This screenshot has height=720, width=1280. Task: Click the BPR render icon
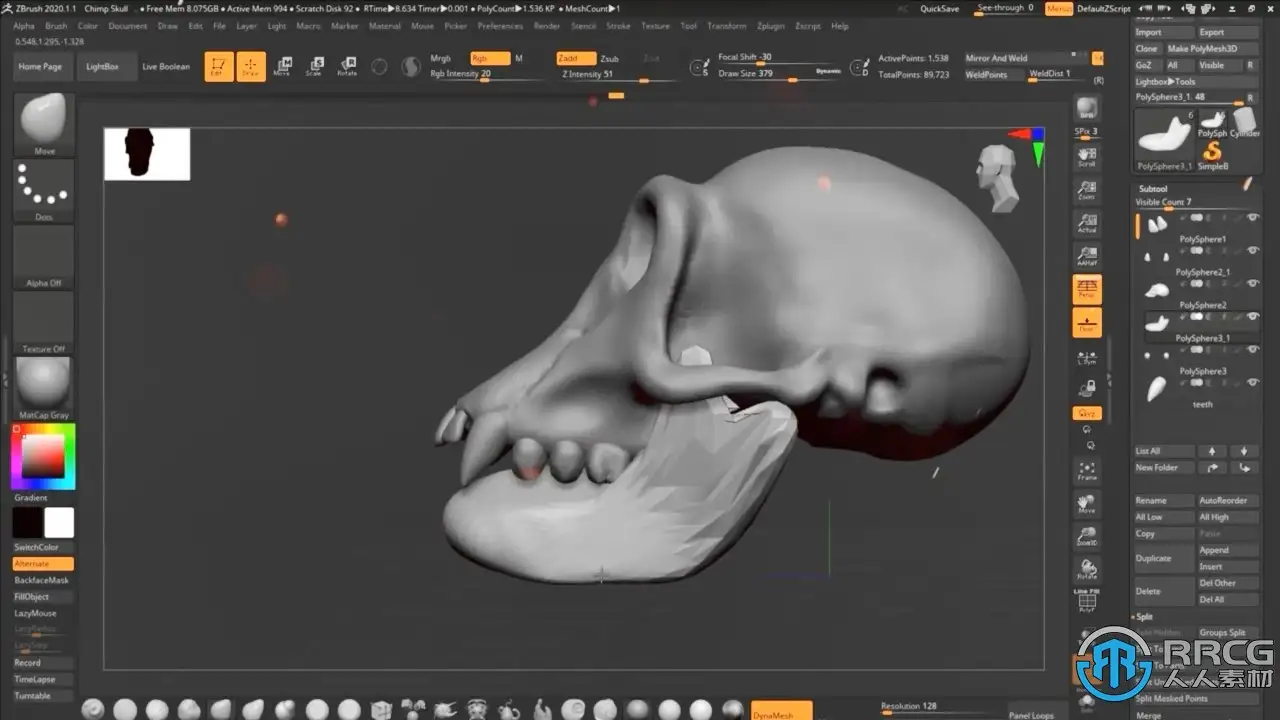[1087, 109]
